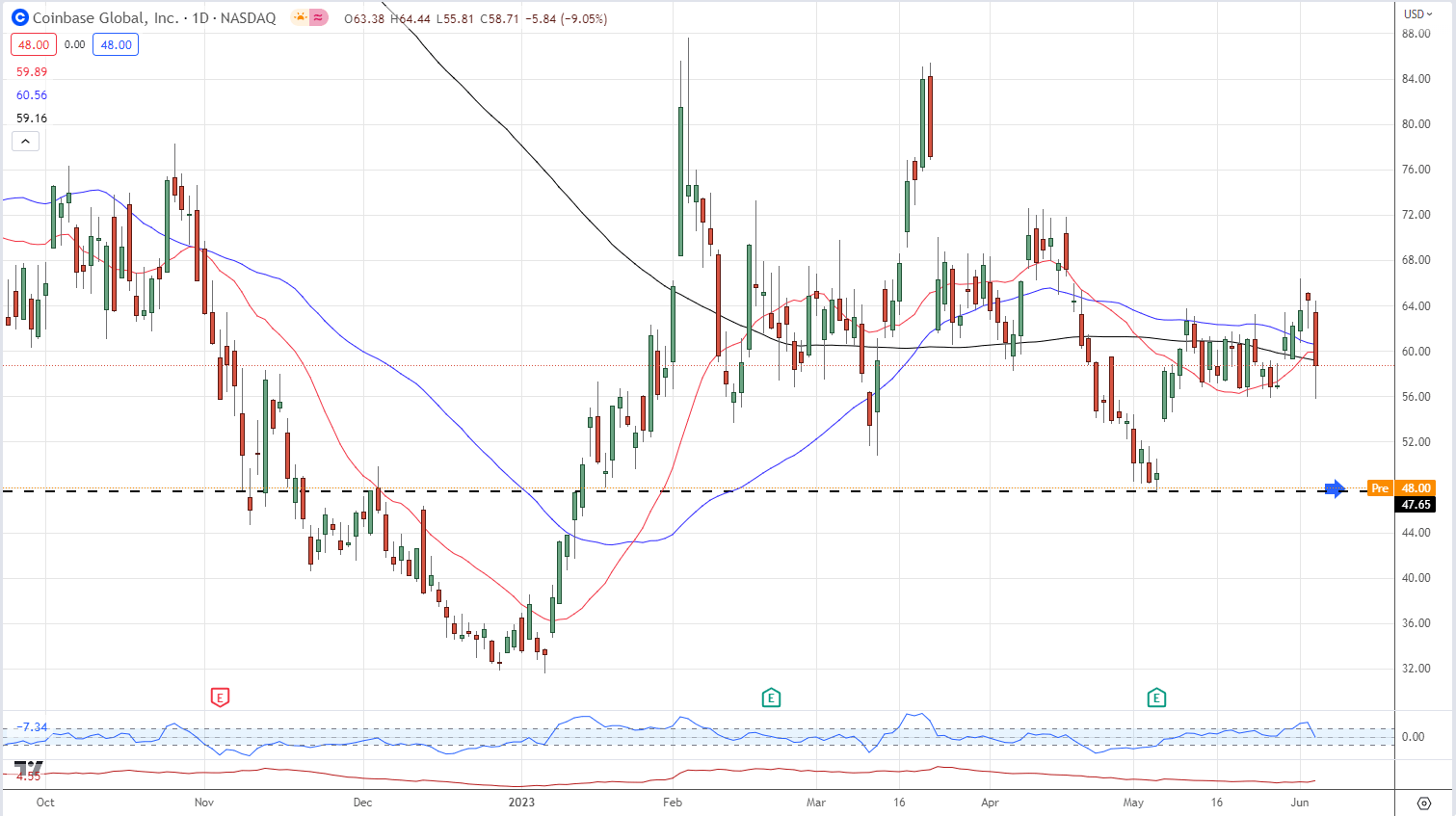Click the orange Pre 48.00 price label
The width and height of the screenshot is (1456, 816).
[x=1401, y=488]
